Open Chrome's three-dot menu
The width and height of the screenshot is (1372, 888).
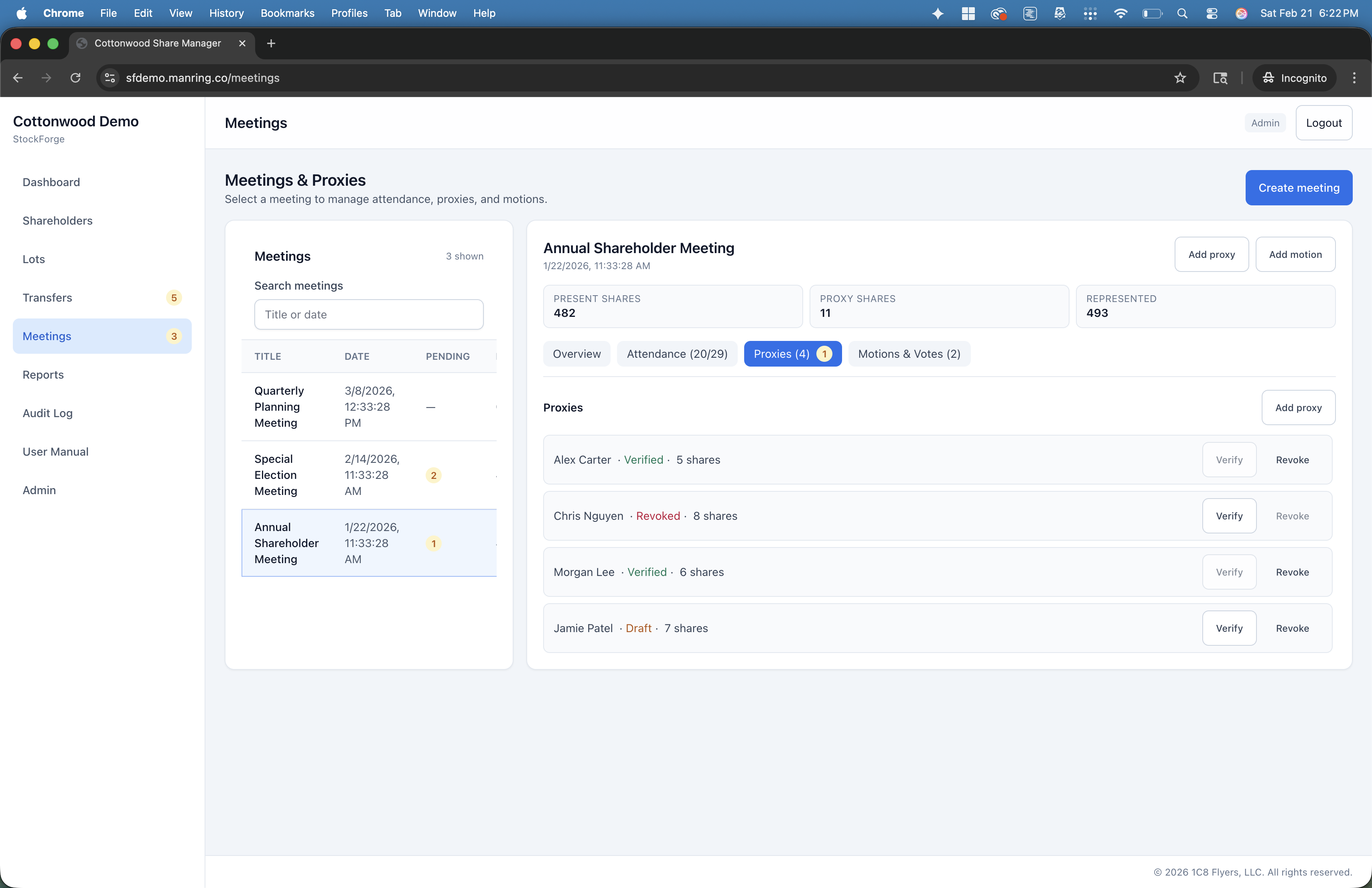(1354, 78)
